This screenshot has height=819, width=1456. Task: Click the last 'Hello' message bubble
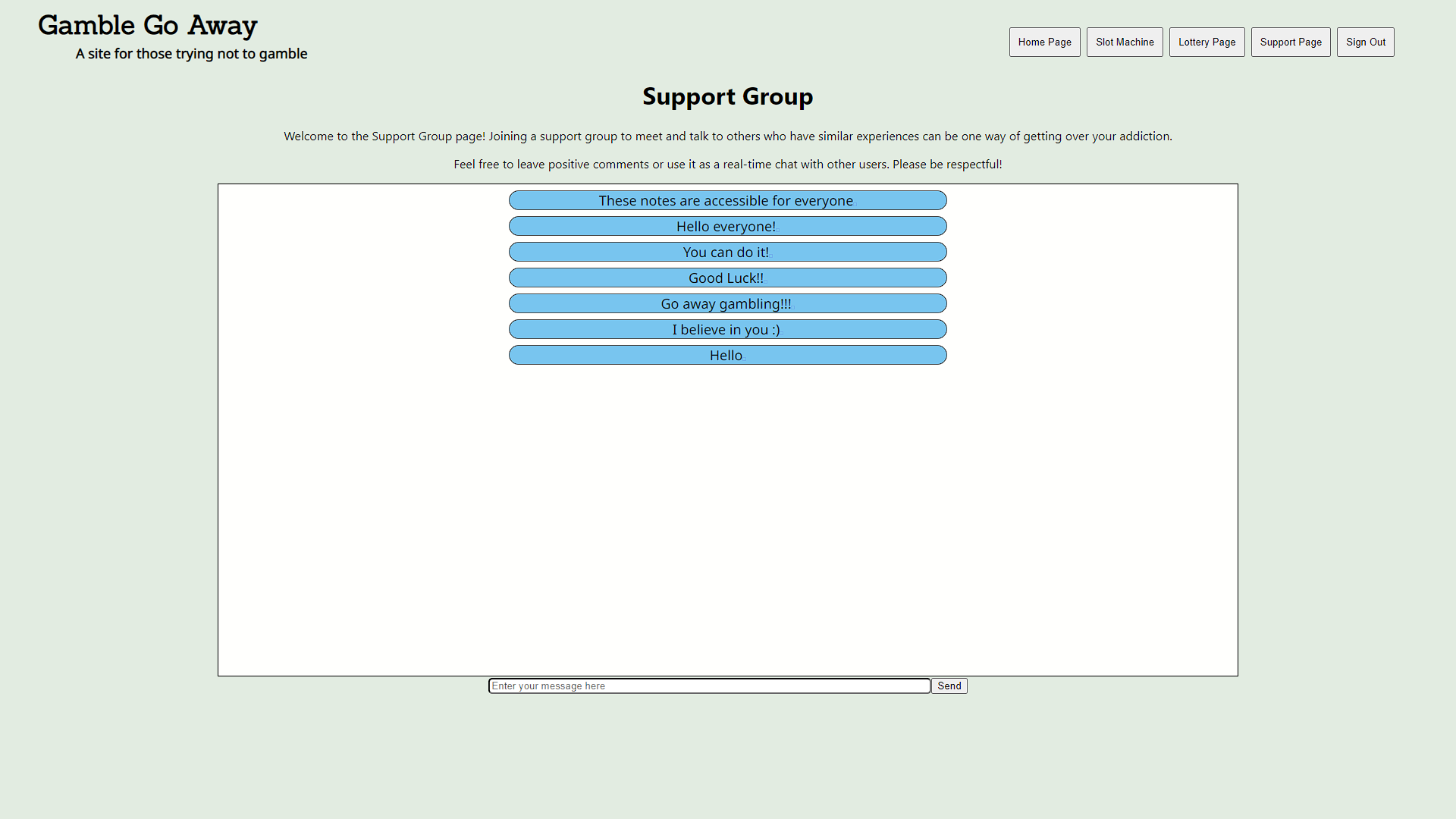[x=726, y=356]
